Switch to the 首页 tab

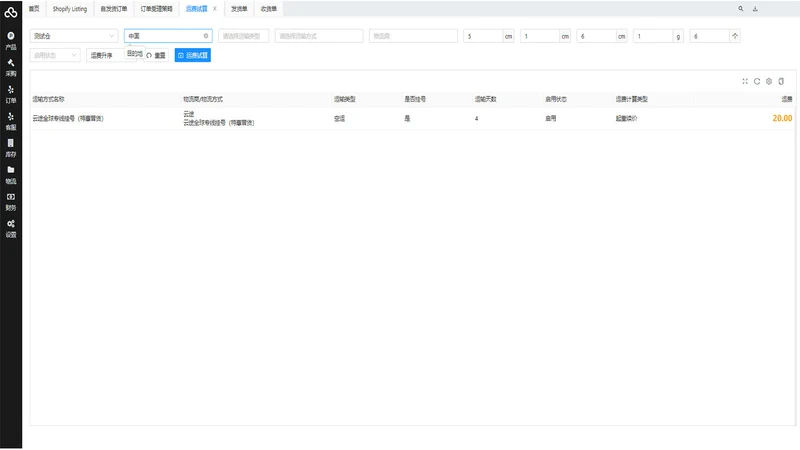[x=34, y=9]
